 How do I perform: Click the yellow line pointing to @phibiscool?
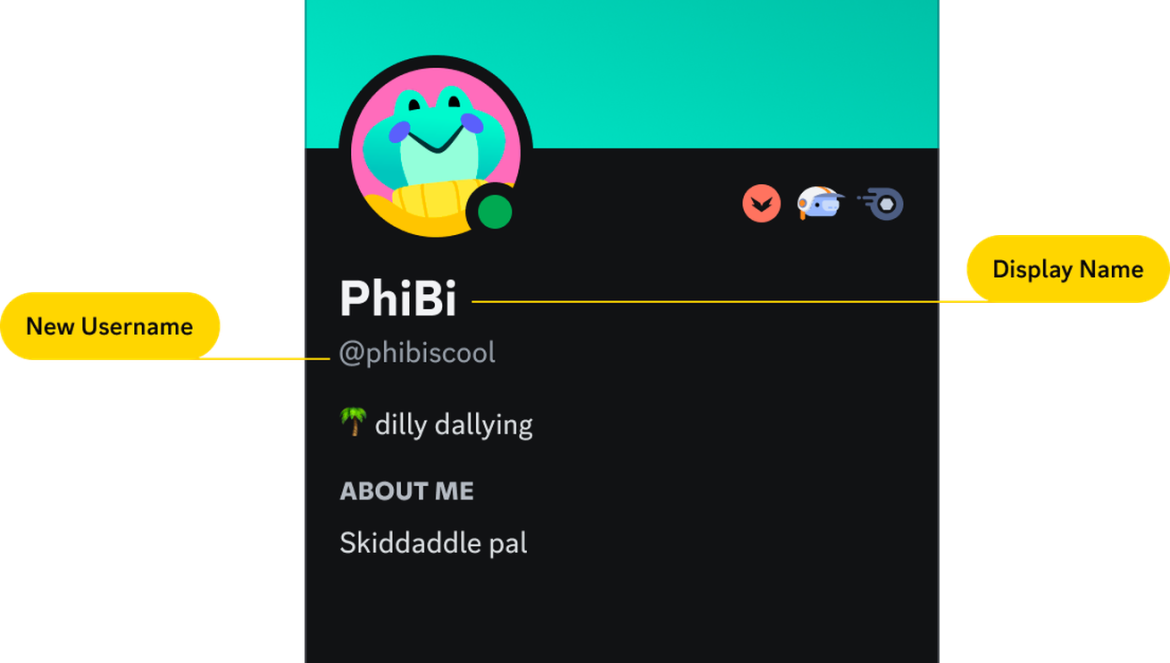click(265, 359)
